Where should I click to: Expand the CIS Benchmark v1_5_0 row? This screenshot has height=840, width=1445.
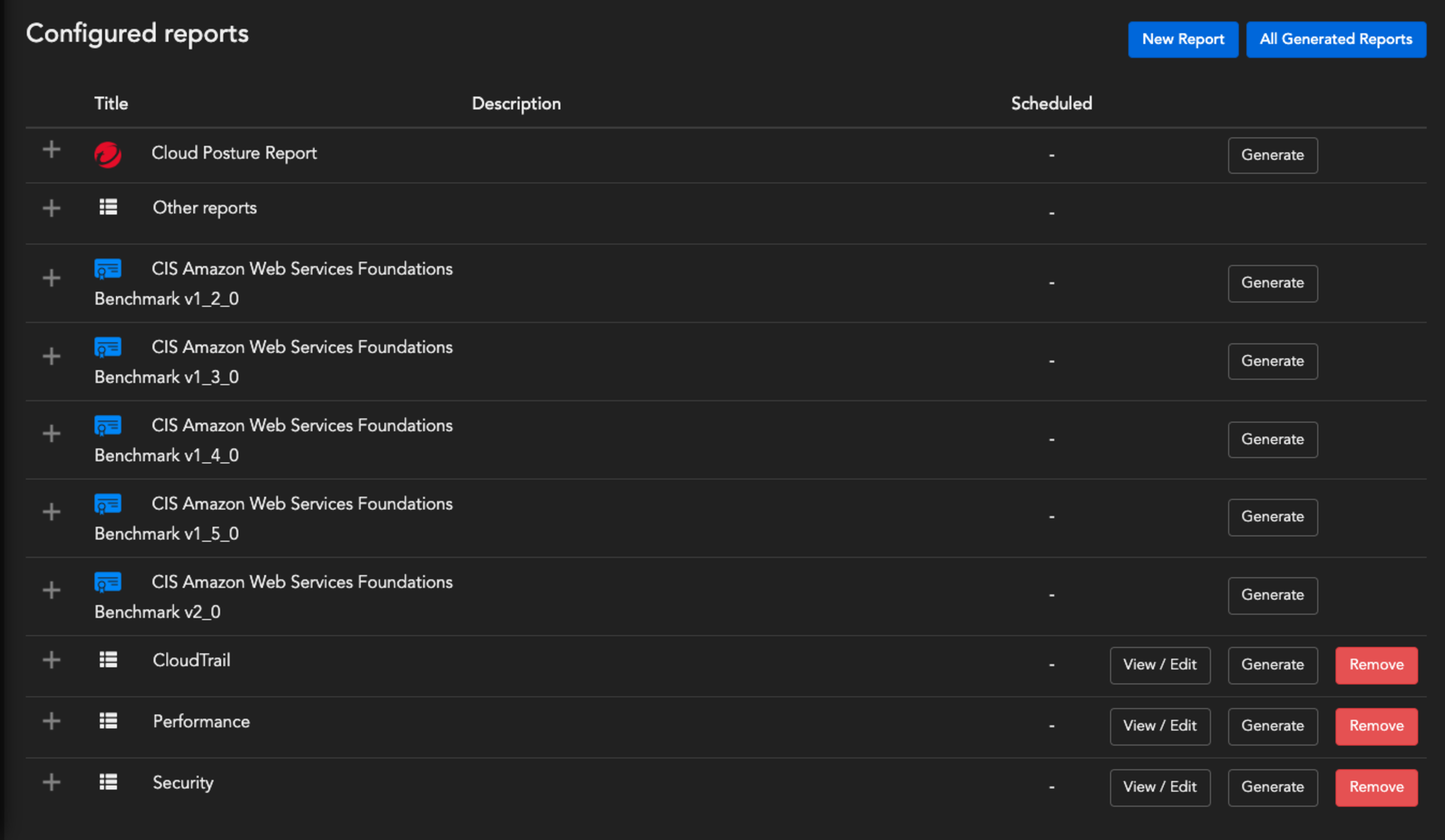(52, 512)
